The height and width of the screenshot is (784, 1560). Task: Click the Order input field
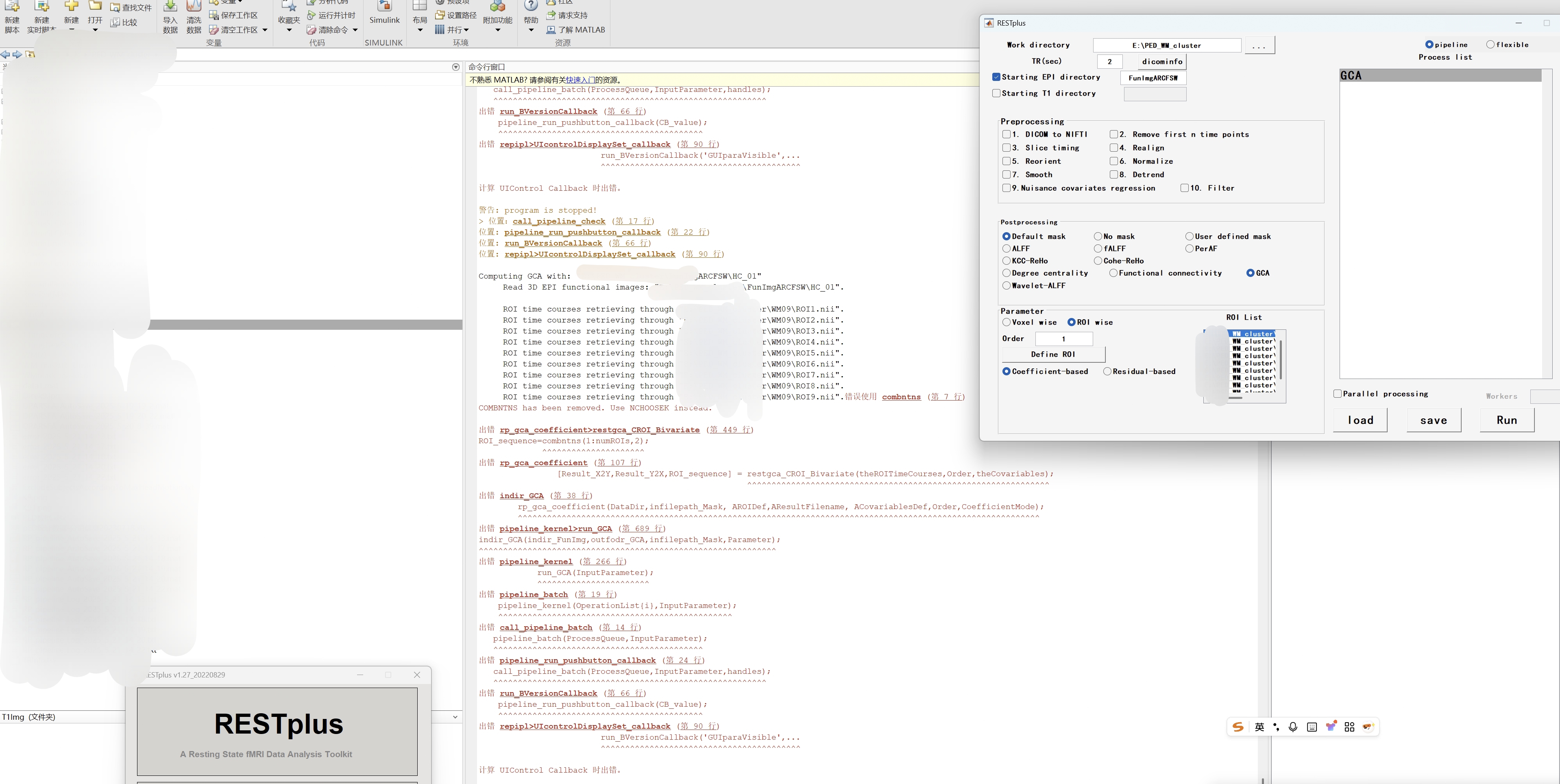point(1063,339)
